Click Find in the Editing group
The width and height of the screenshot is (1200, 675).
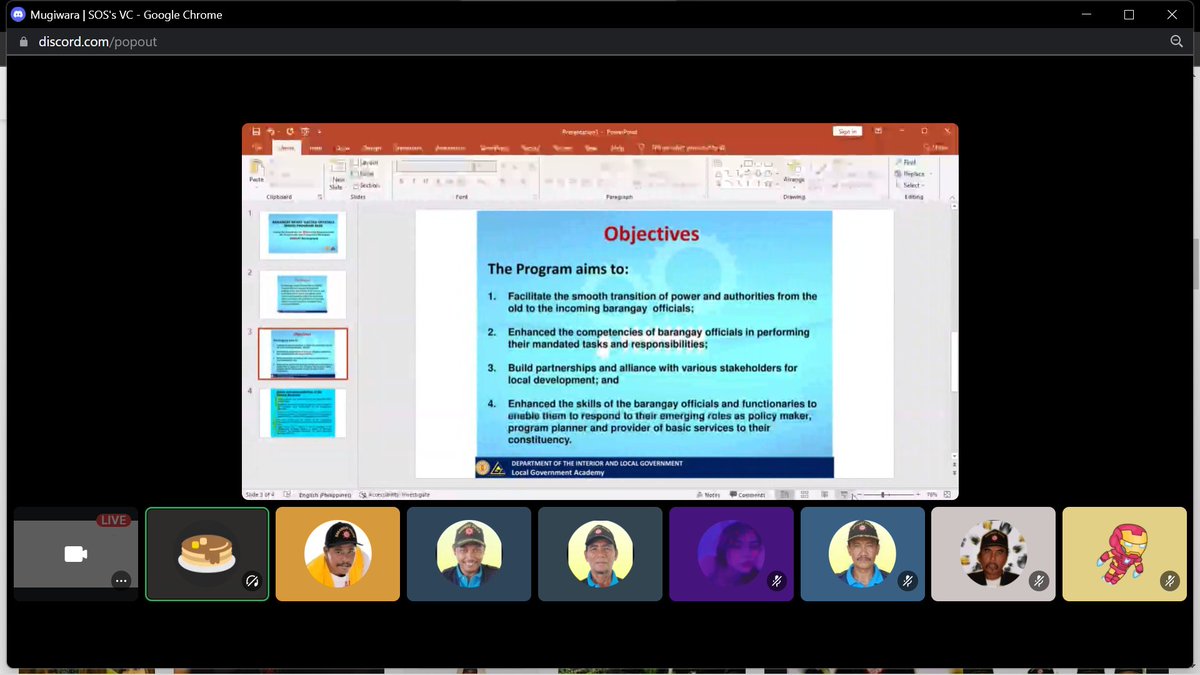pos(907,162)
